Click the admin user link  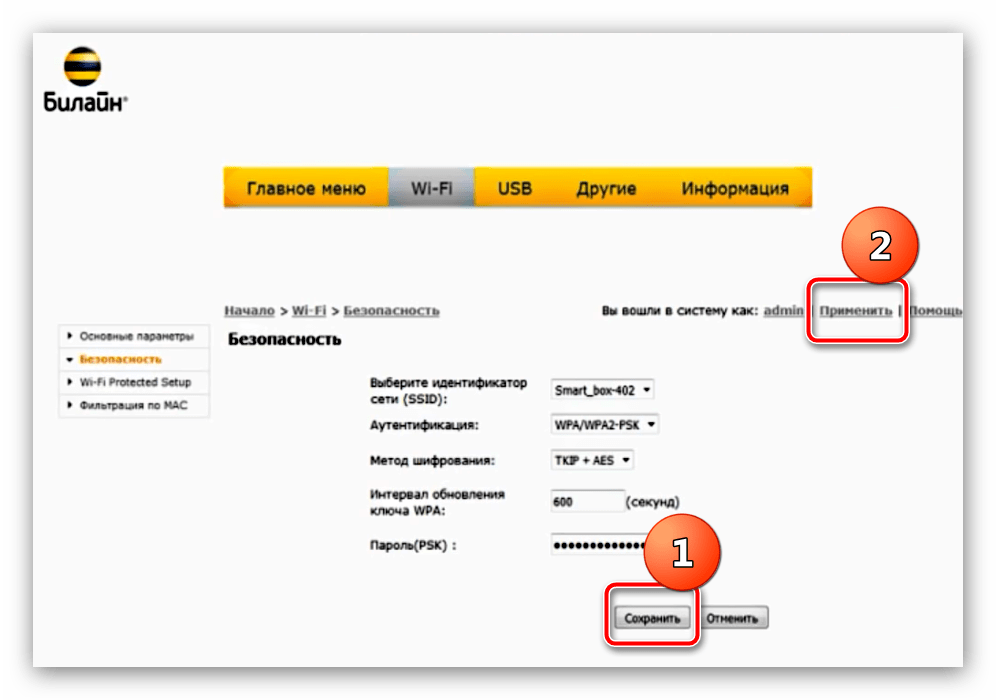783,311
